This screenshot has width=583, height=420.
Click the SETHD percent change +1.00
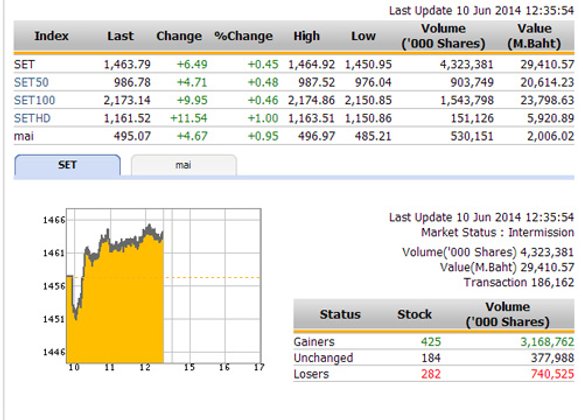pos(263,118)
